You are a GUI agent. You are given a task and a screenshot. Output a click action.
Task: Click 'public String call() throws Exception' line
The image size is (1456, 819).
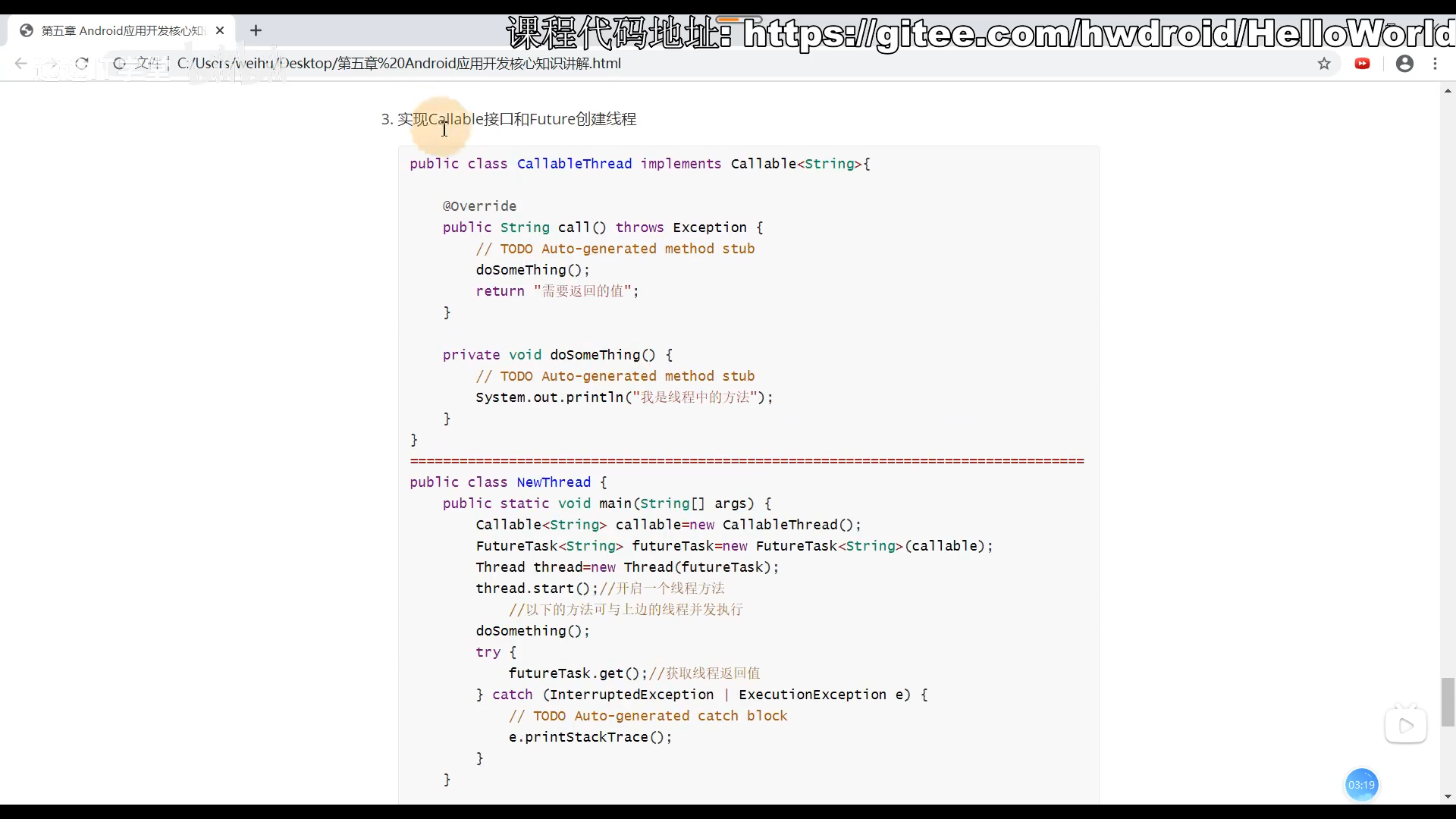click(603, 227)
